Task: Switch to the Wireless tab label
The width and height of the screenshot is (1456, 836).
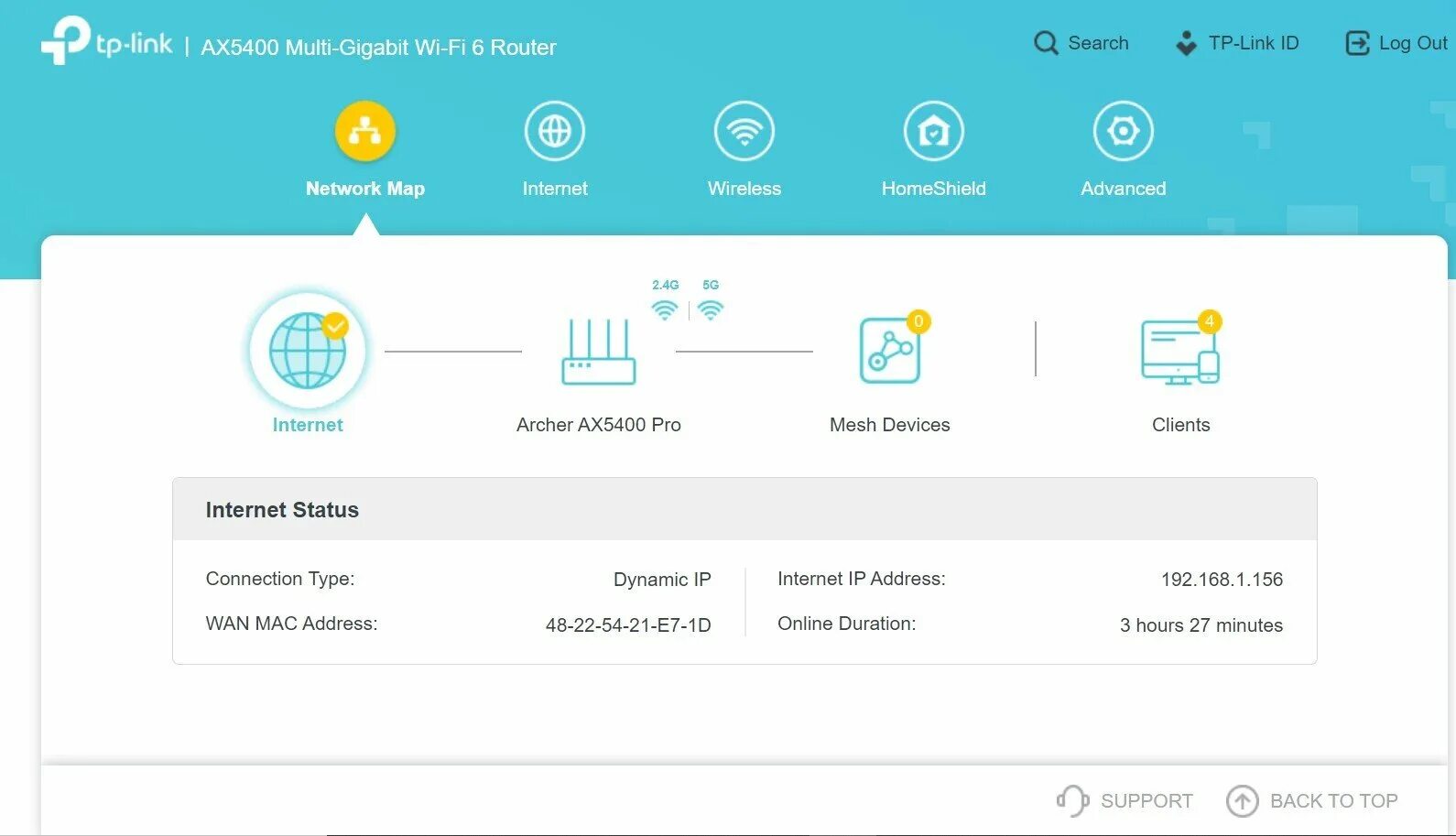Action: [744, 189]
